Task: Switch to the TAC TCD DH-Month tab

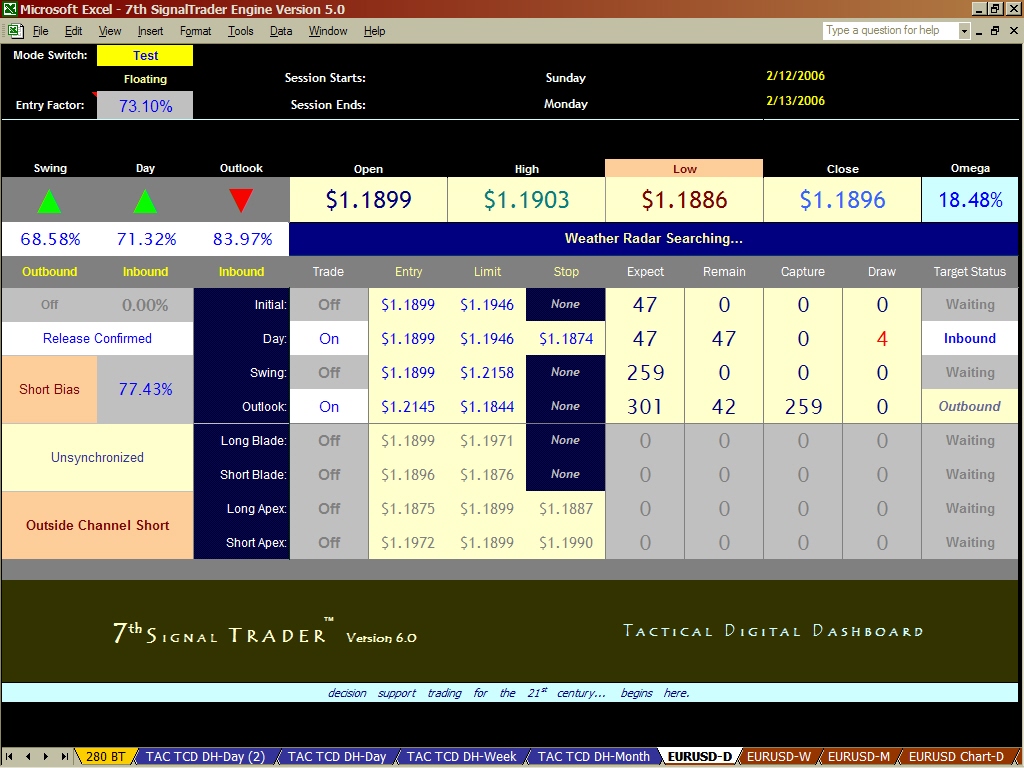Action: [593, 756]
